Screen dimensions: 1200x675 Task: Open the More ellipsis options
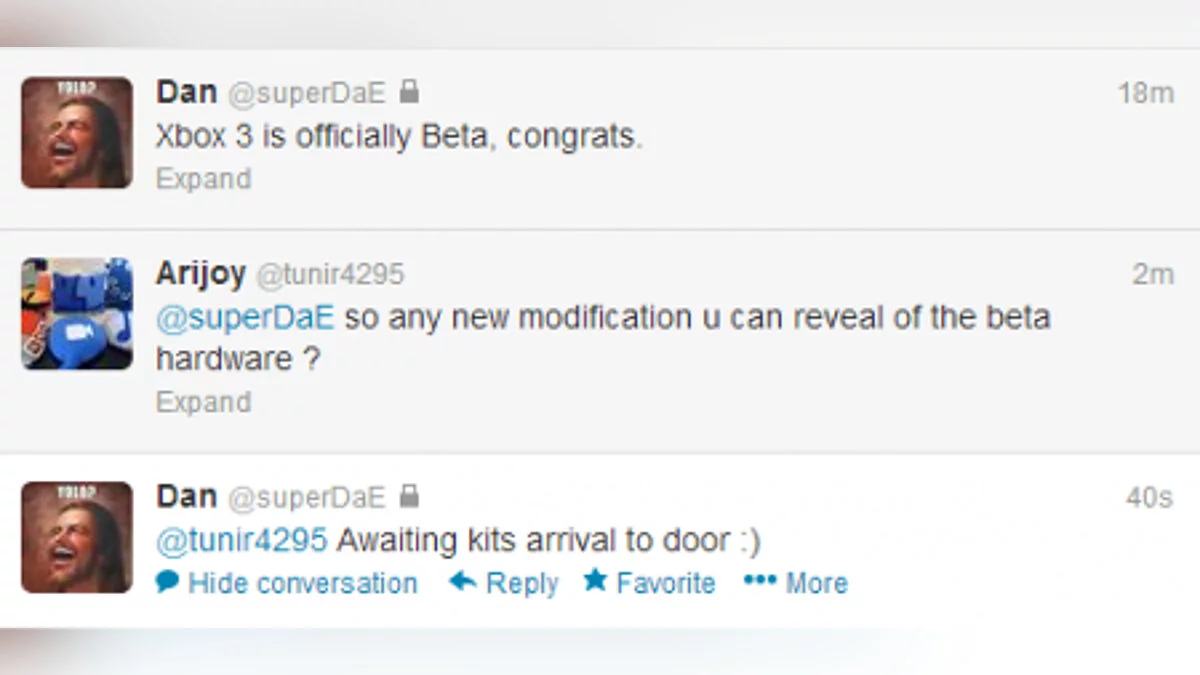tap(760, 581)
